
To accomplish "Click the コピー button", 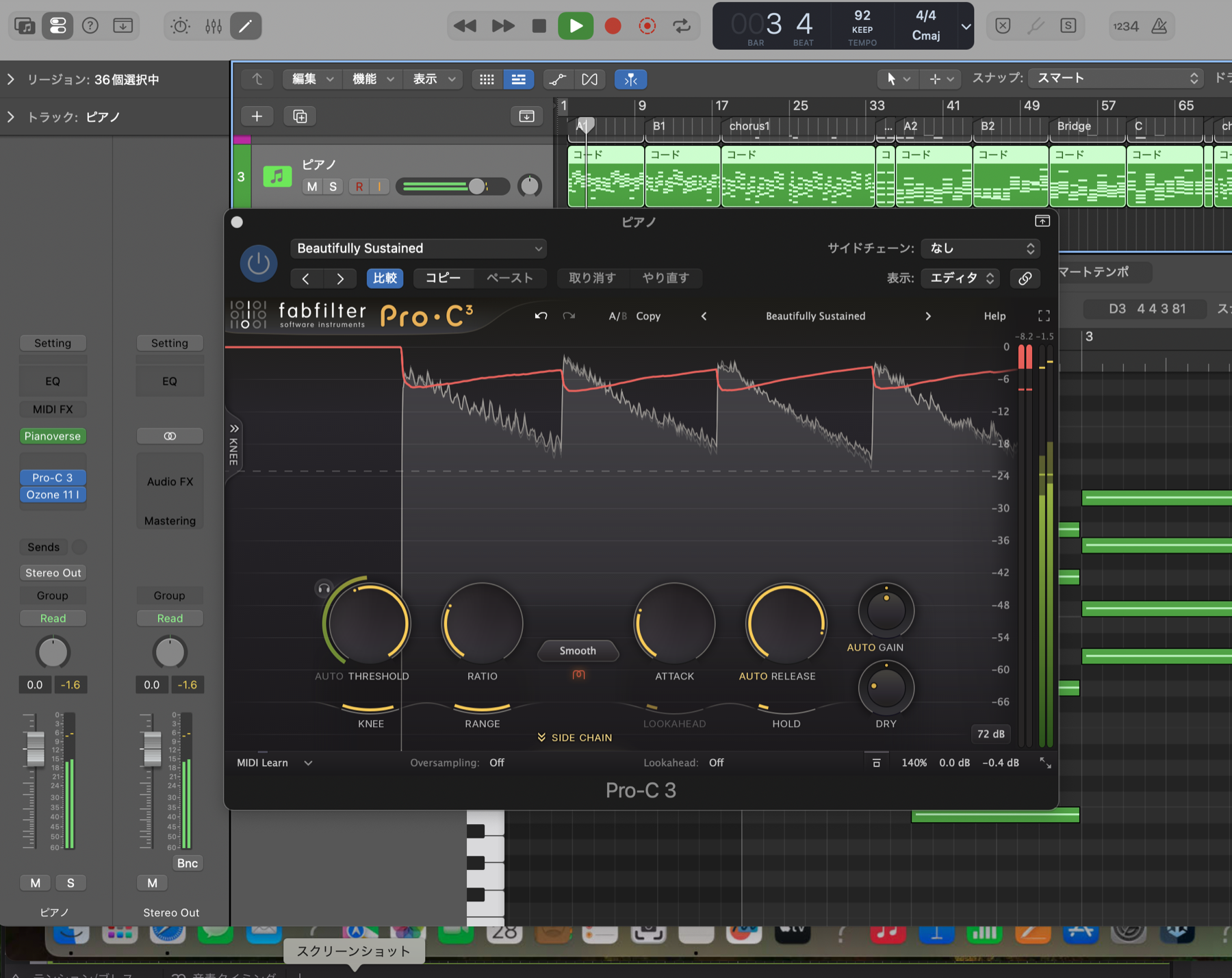I will [444, 278].
